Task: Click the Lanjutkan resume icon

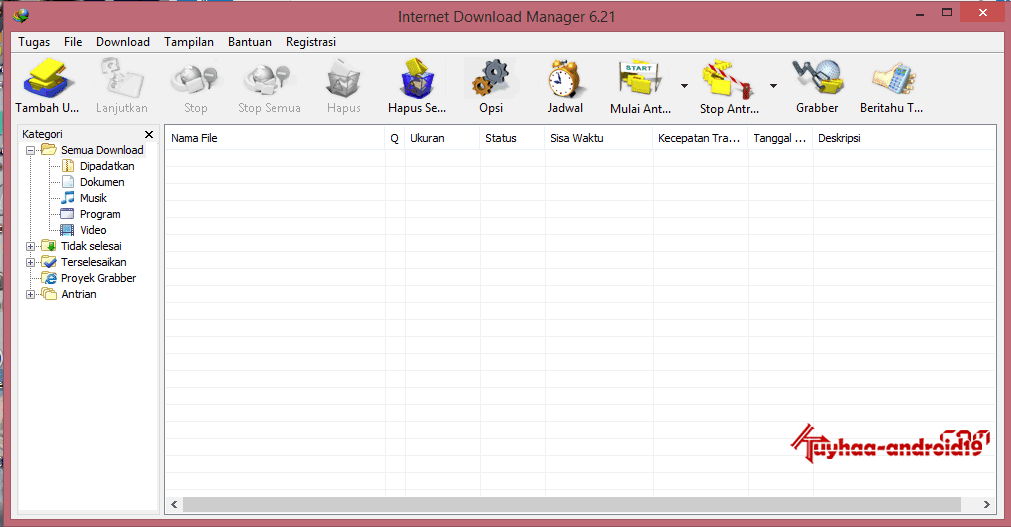Action: pos(121,78)
